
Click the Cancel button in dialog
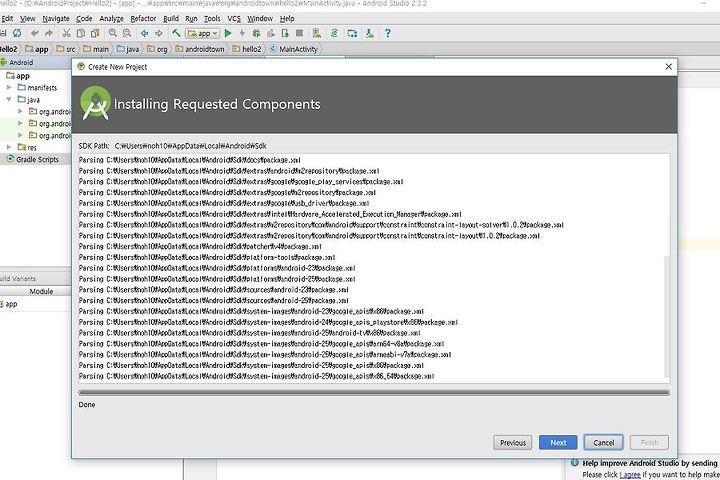pos(603,443)
